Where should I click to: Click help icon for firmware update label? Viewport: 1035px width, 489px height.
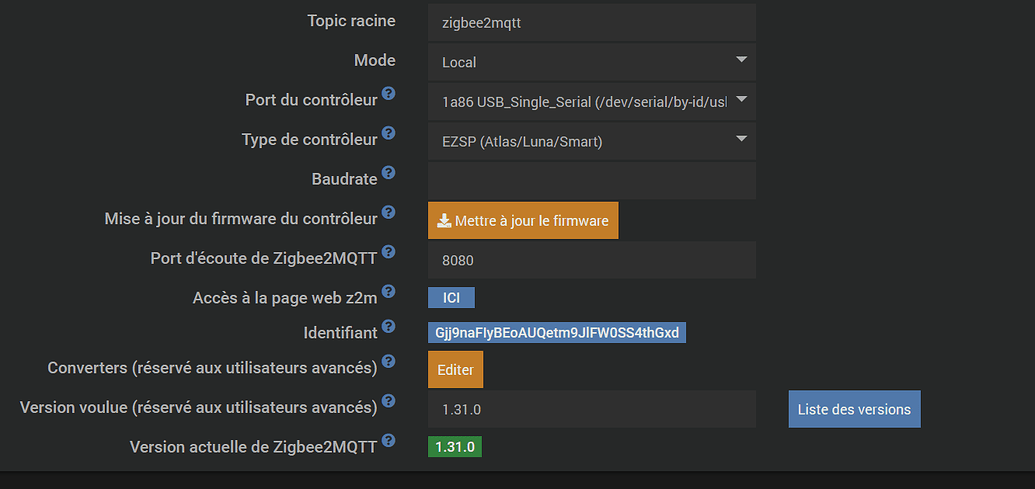389,212
